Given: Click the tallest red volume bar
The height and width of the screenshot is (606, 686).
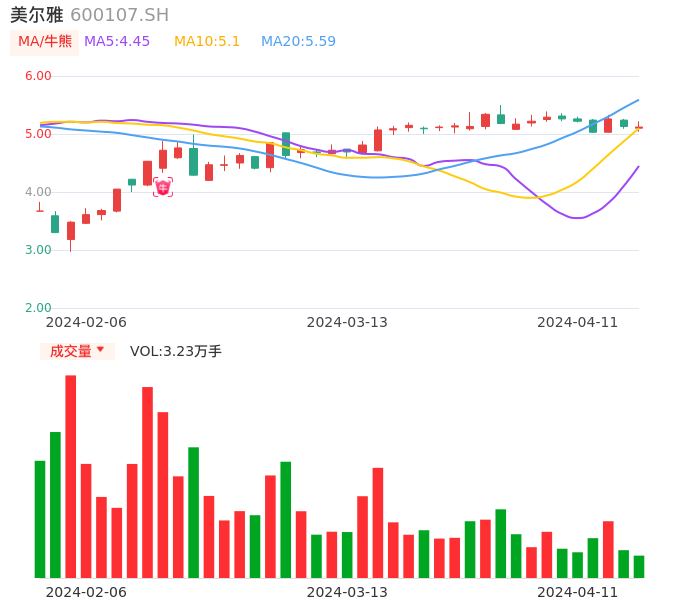Looking at the screenshot, I should pos(71,476).
